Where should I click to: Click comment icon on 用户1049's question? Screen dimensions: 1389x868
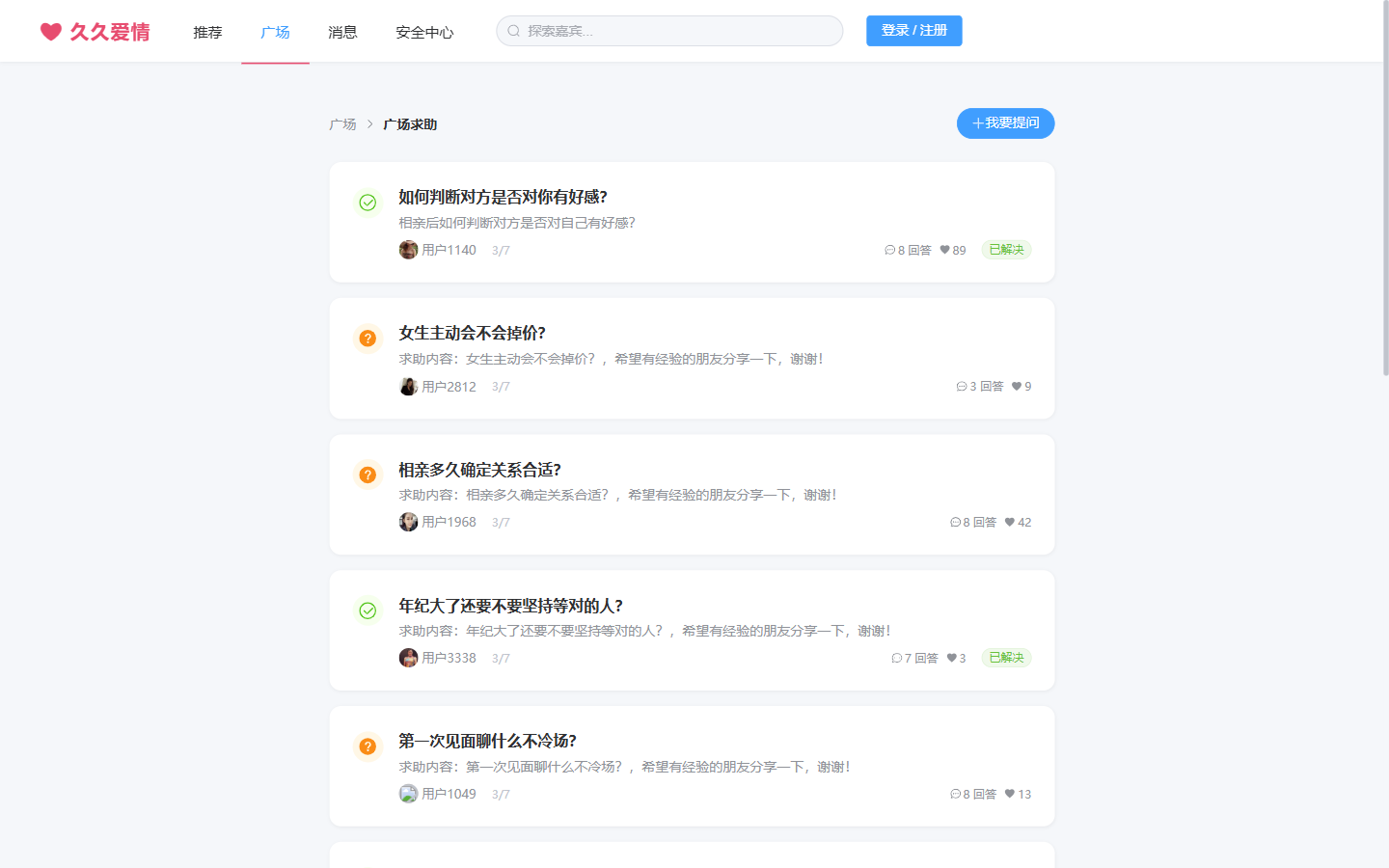(x=955, y=794)
